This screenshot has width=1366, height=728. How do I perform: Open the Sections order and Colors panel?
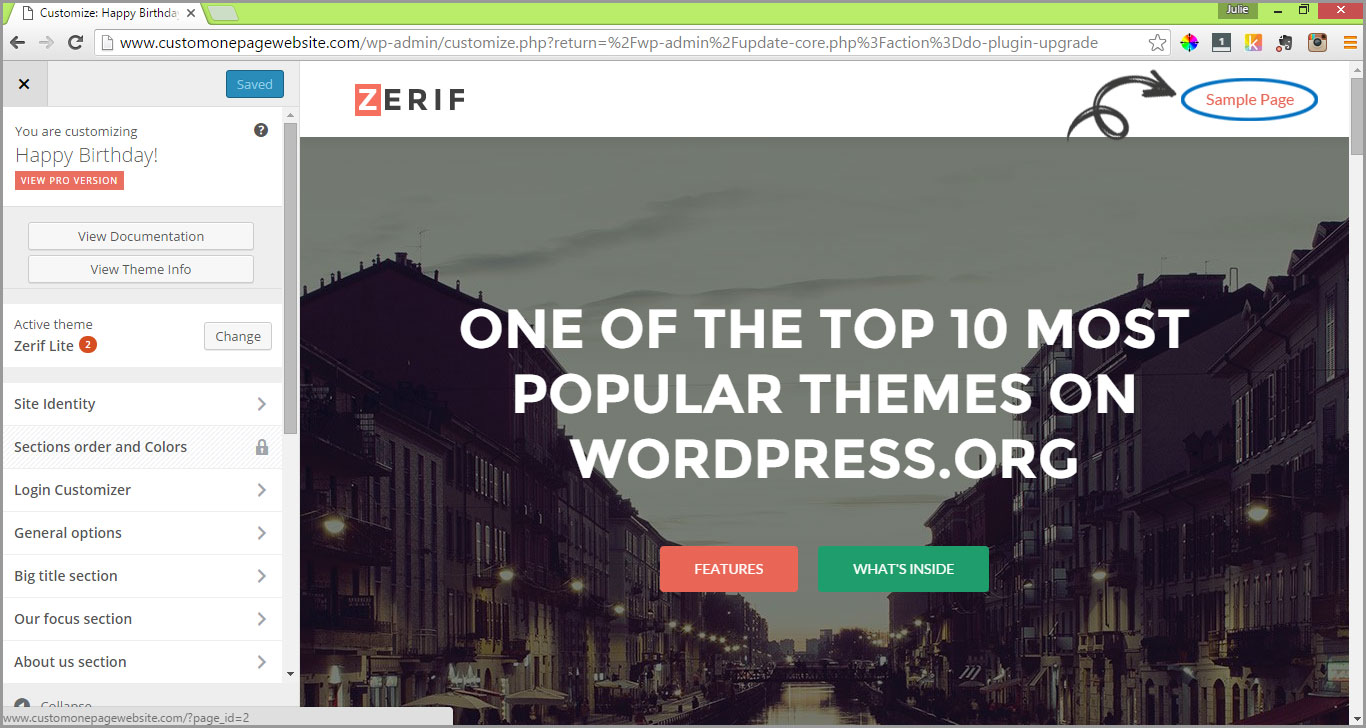[142, 447]
